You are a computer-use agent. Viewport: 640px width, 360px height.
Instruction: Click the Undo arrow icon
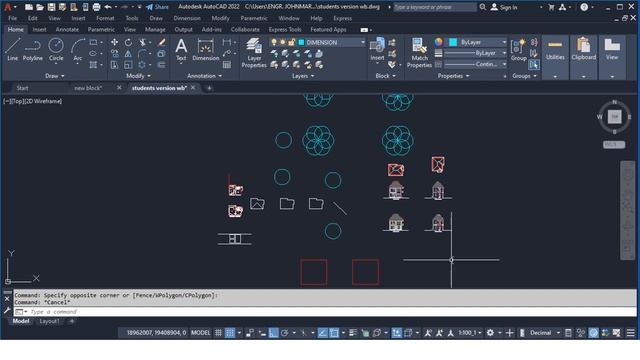108,7
